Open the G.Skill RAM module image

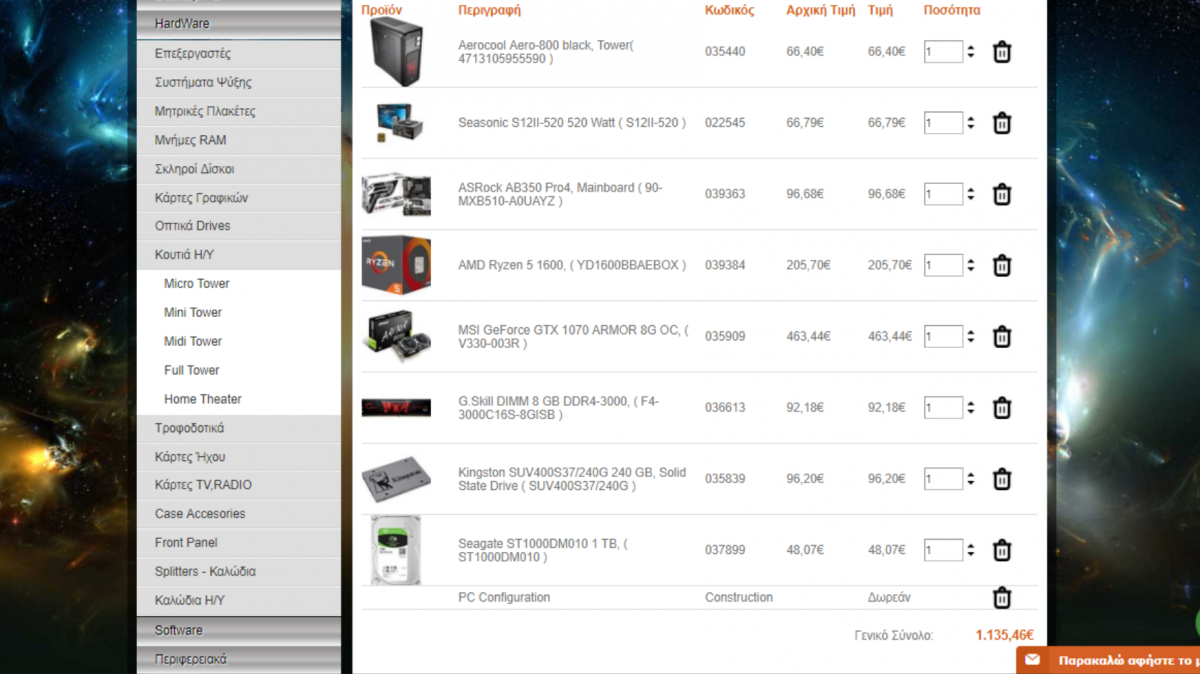coord(396,408)
